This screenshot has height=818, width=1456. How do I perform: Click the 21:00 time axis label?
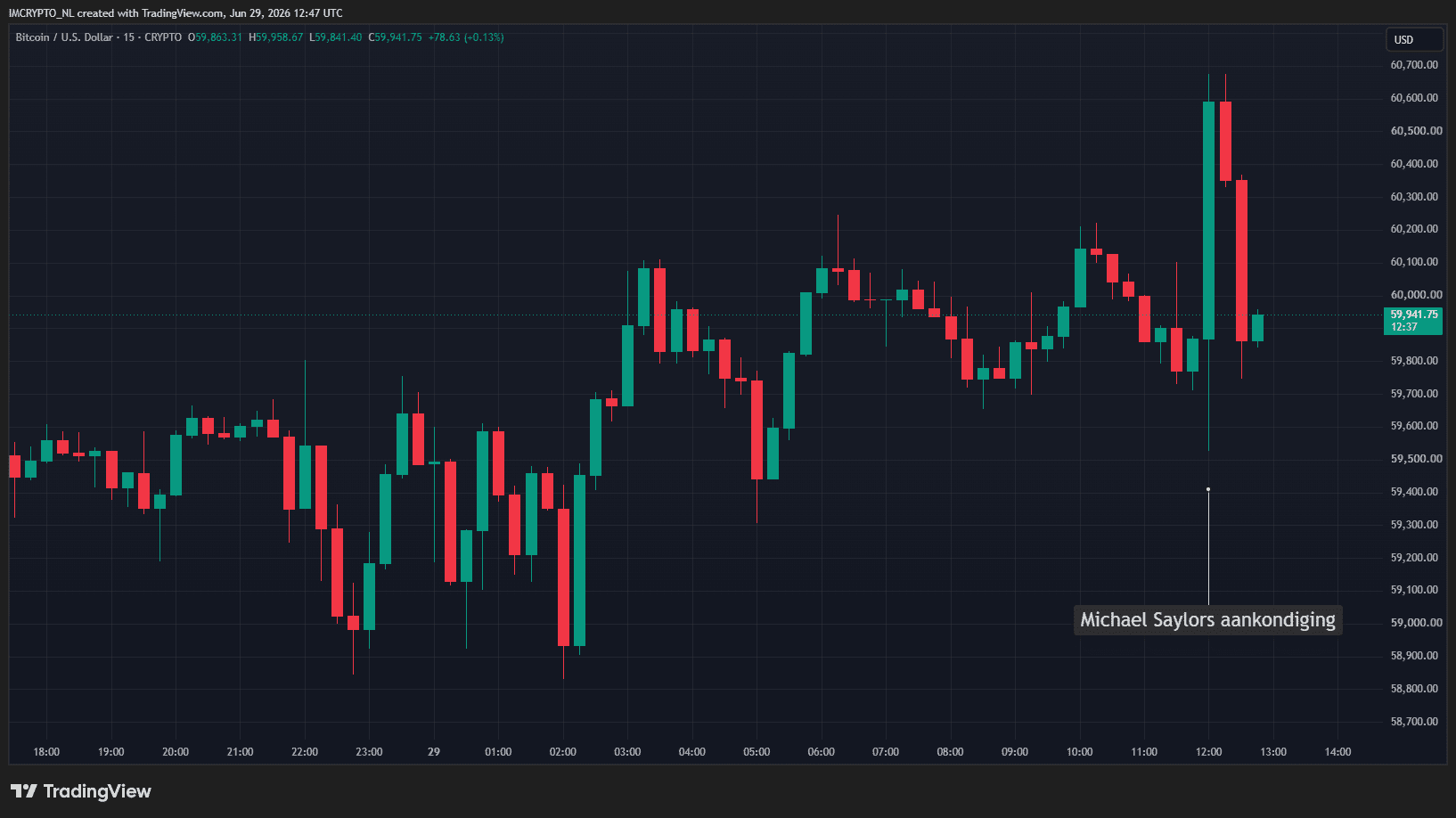tap(240, 752)
